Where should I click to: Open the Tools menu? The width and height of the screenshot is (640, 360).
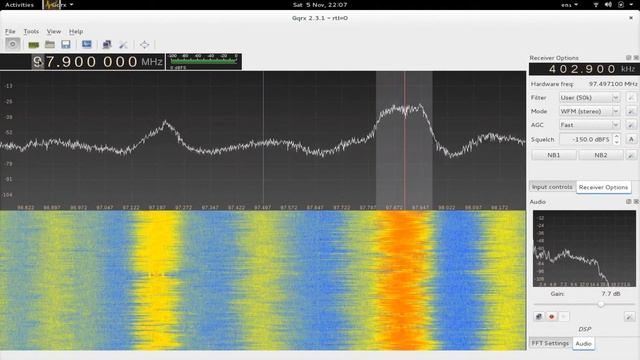(x=31, y=31)
